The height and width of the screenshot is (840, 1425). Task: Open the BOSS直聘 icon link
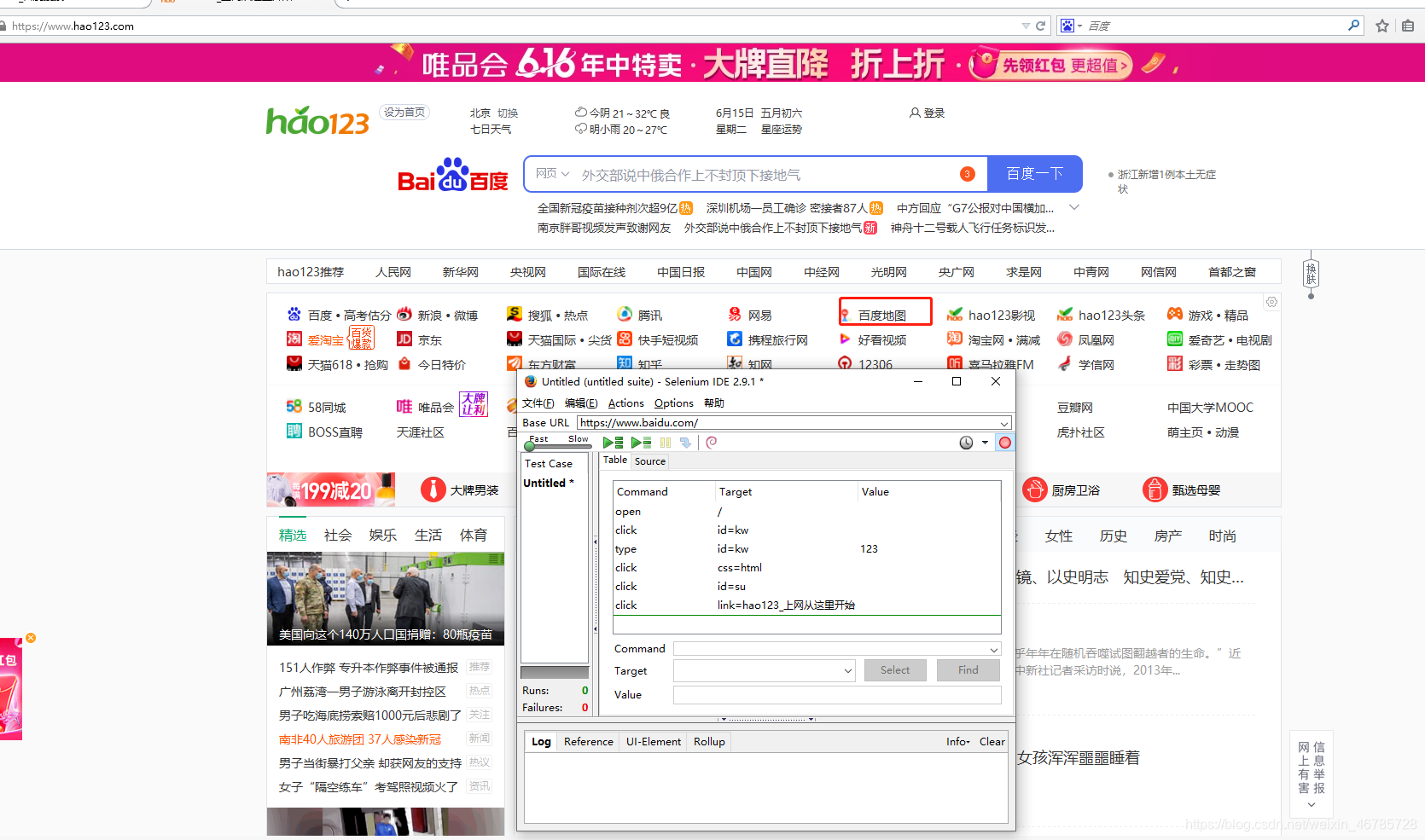click(x=294, y=431)
